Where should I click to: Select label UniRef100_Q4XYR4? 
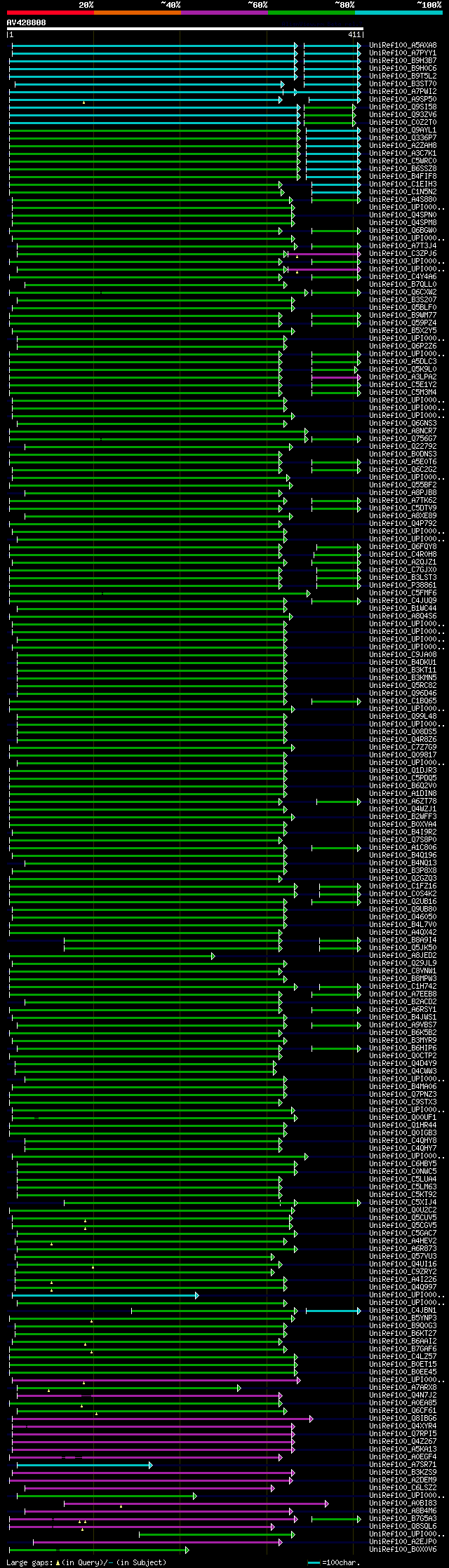403,1426
